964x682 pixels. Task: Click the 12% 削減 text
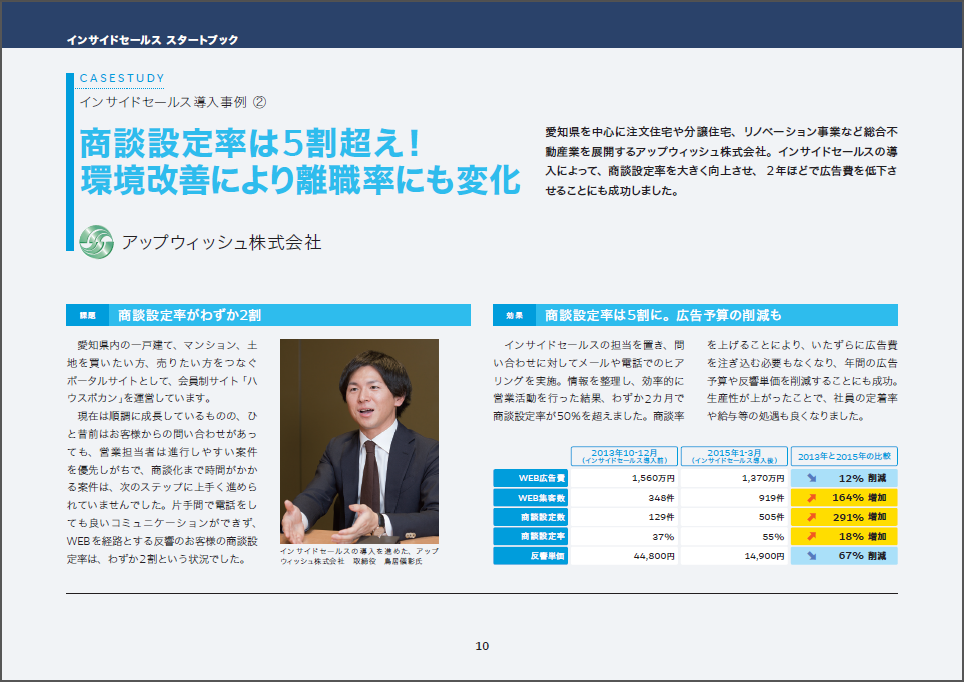tap(863, 478)
